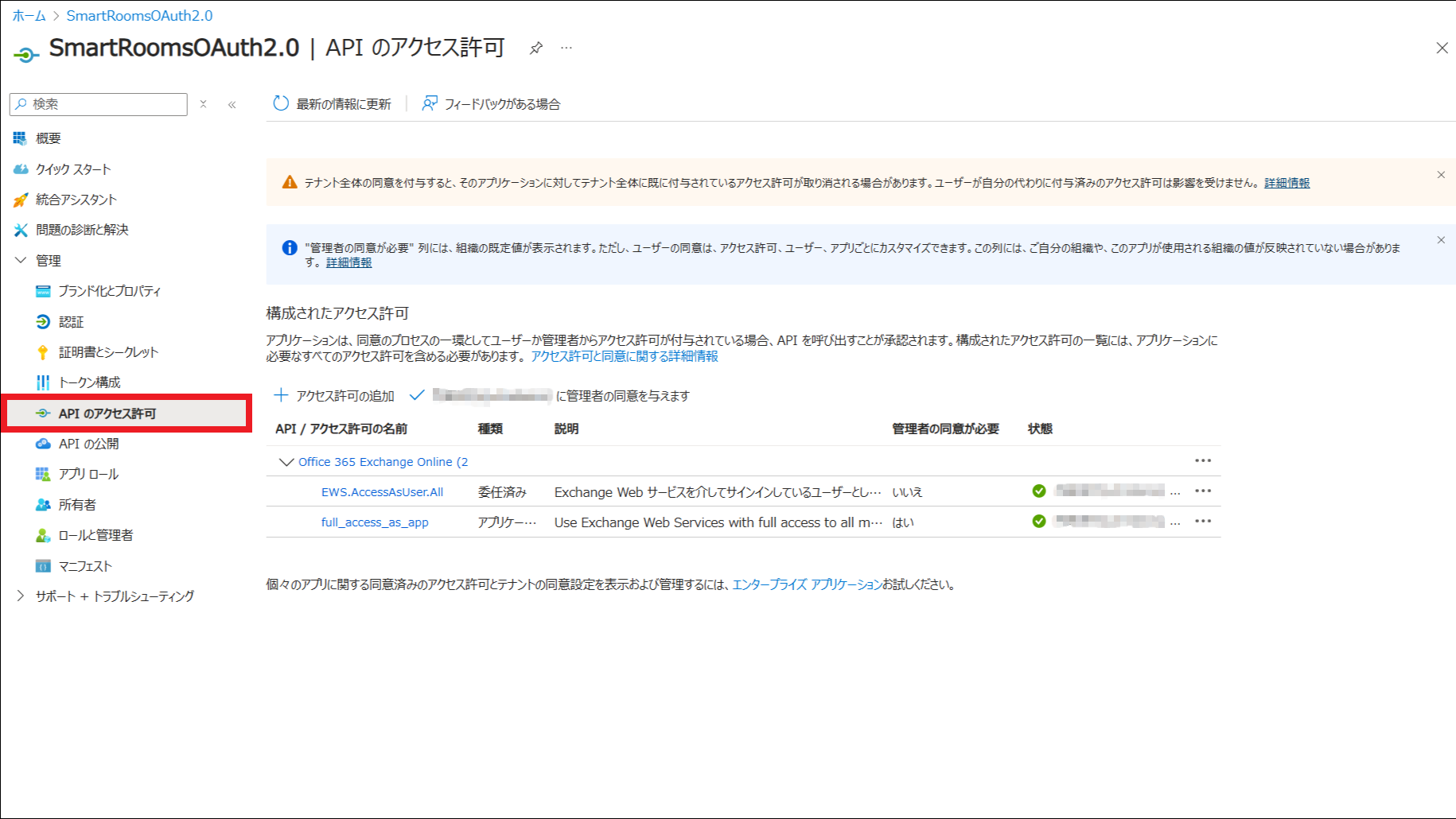Collapse the 管理 section in sidebar

tap(21, 261)
